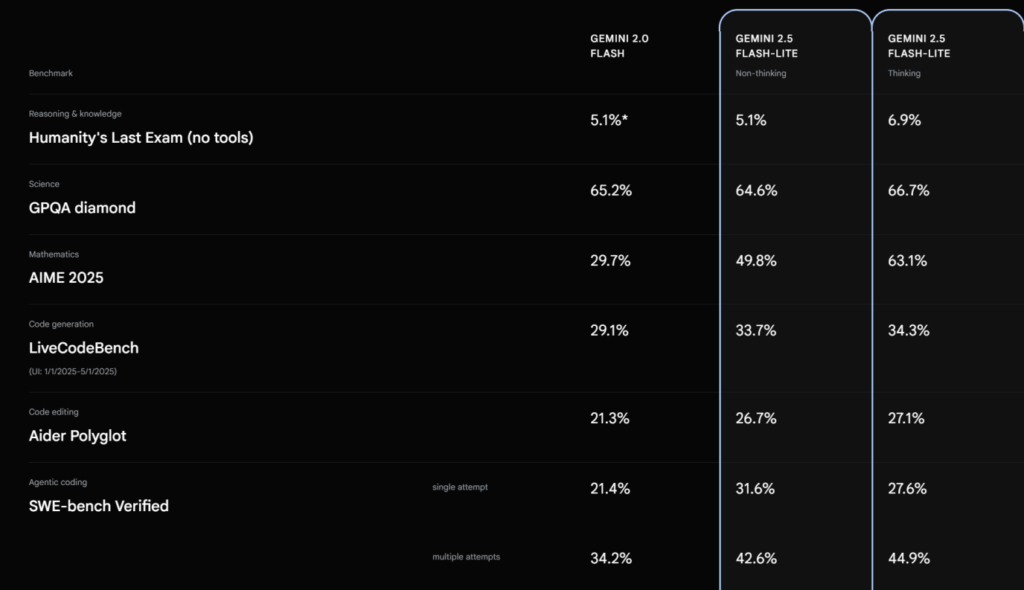Click the Reasoning & knowledge category label
The height and width of the screenshot is (590, 1024).
75,114
